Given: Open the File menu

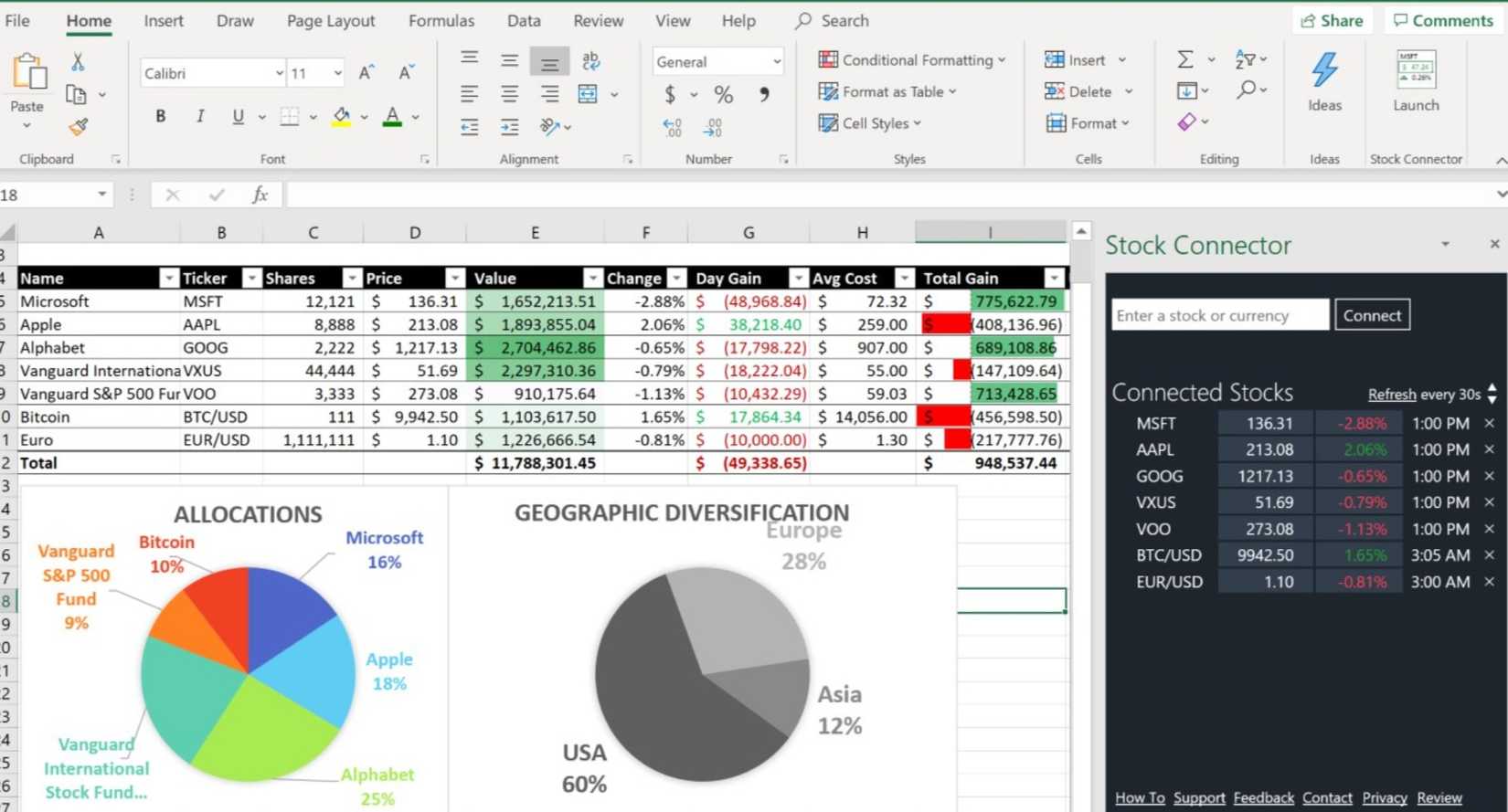Looking at the screenshot, I should (x=17, y=20).
